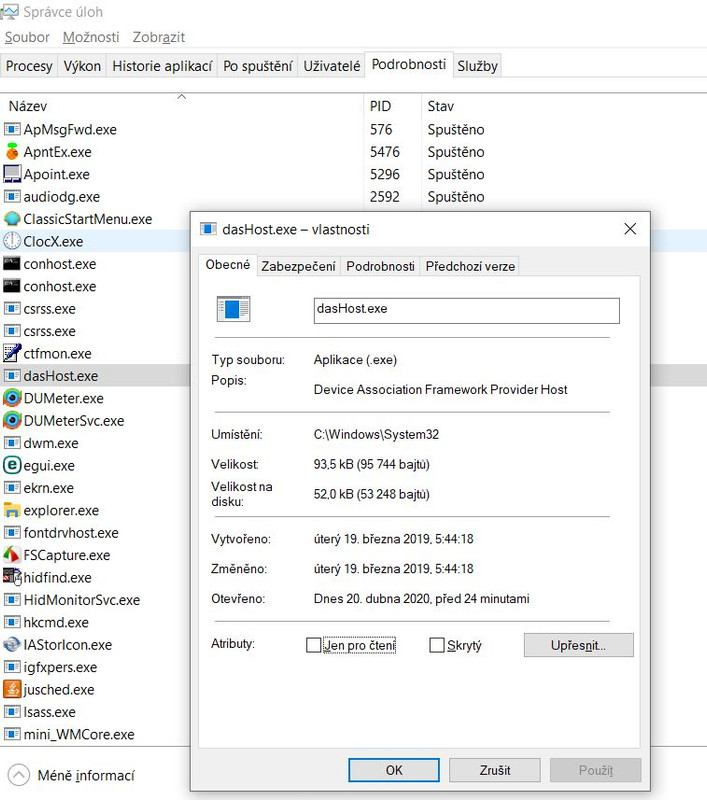Click the fontdrvhost.exe process icon
The height and width of the screenshot is (800, 707).
[x=12, y=533]
